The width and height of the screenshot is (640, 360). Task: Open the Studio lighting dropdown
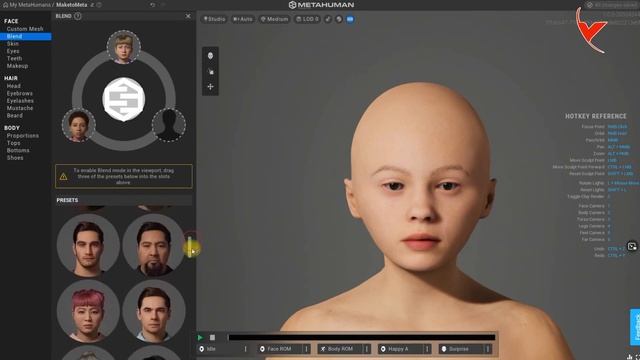(215, 19)
